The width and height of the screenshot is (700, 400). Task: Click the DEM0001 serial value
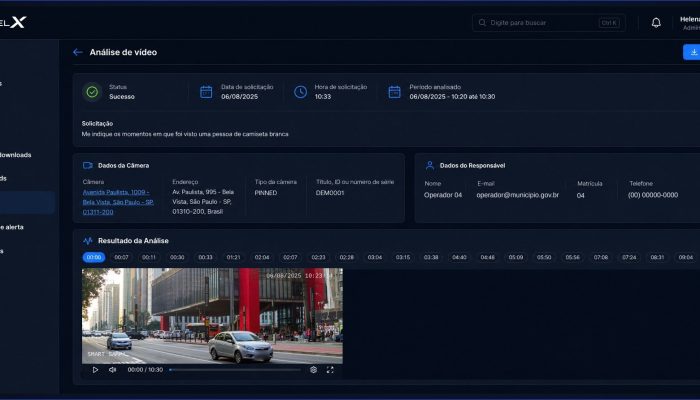tap(330, 193)
